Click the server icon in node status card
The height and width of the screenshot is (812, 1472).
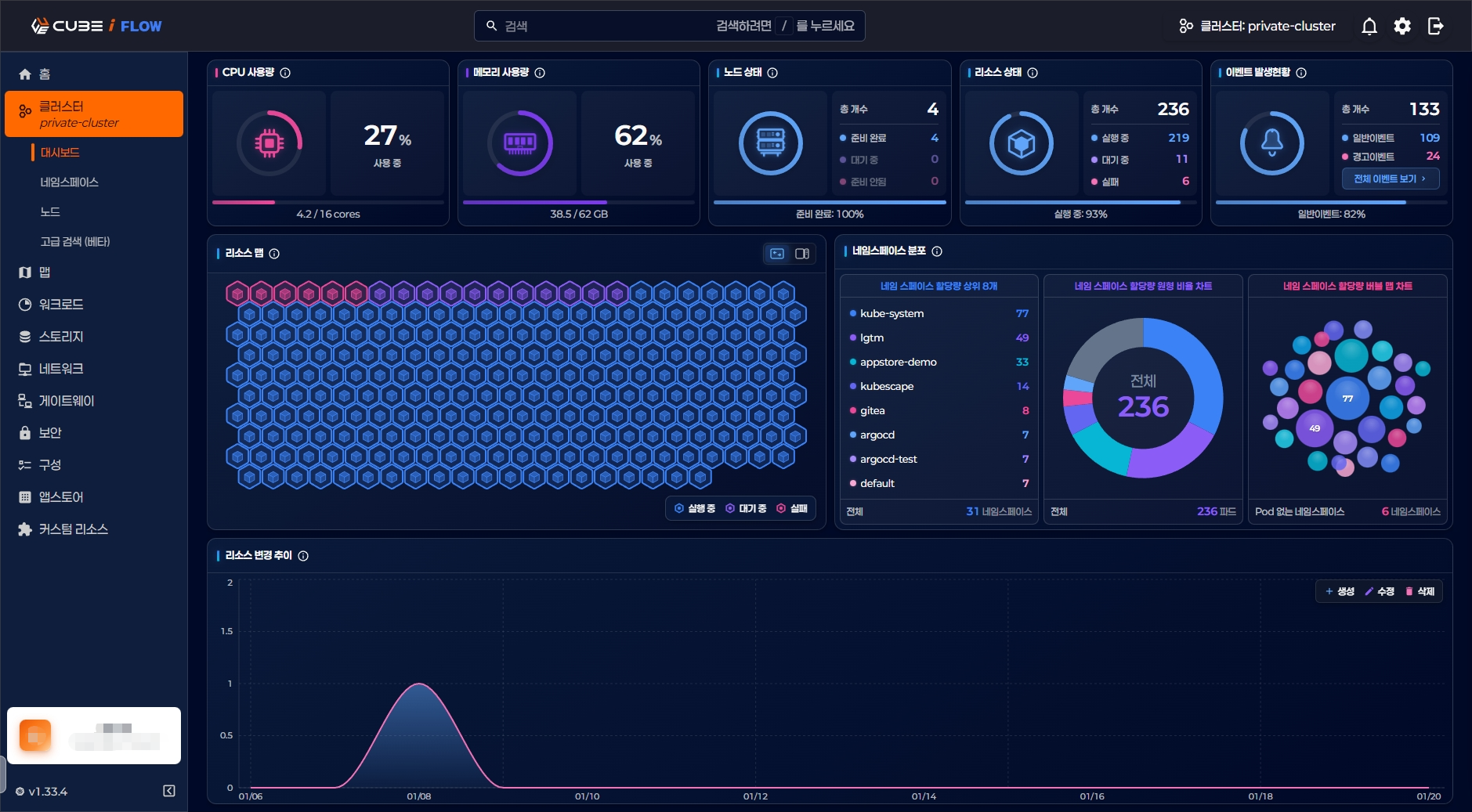tap(770, 143)
